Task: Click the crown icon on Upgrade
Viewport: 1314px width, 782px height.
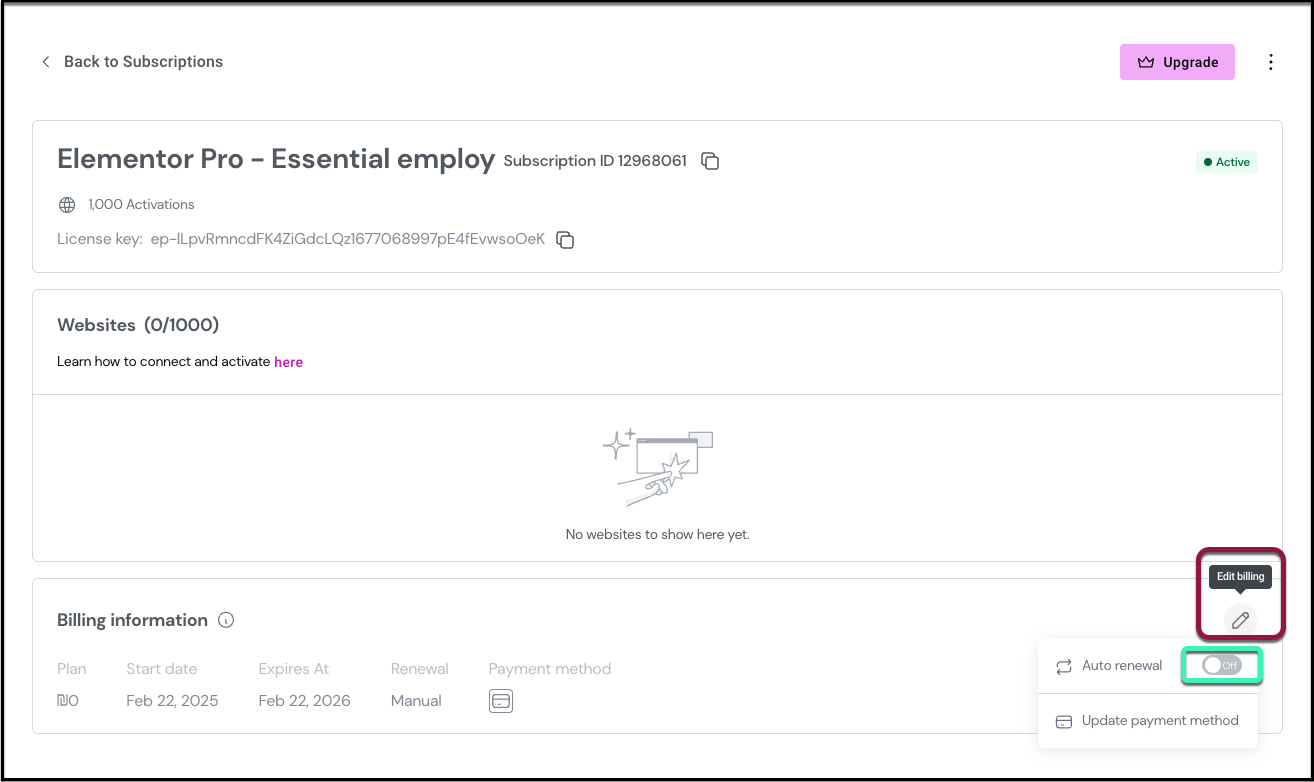Action: (x=1146, y=62)
